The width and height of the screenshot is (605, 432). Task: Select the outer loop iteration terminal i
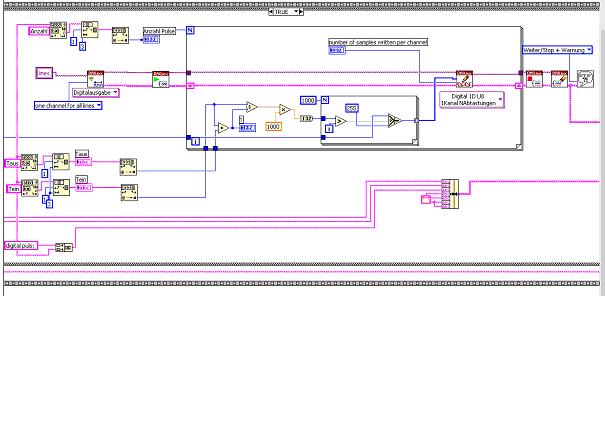196,142
